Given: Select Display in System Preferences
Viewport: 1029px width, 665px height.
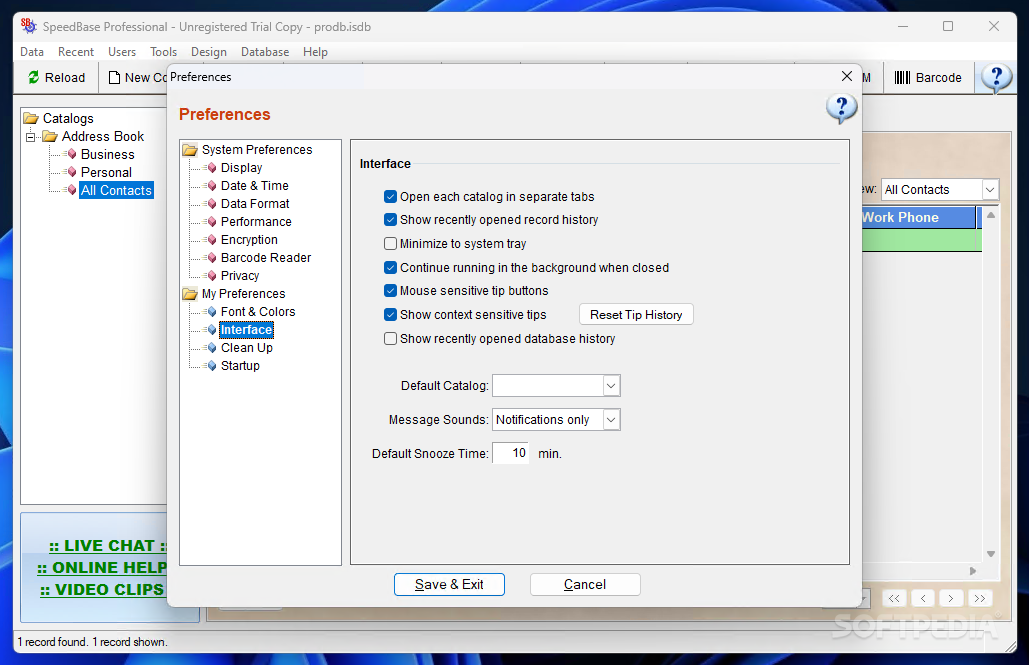Looking at the screenshot, I should tap(241, 168).
